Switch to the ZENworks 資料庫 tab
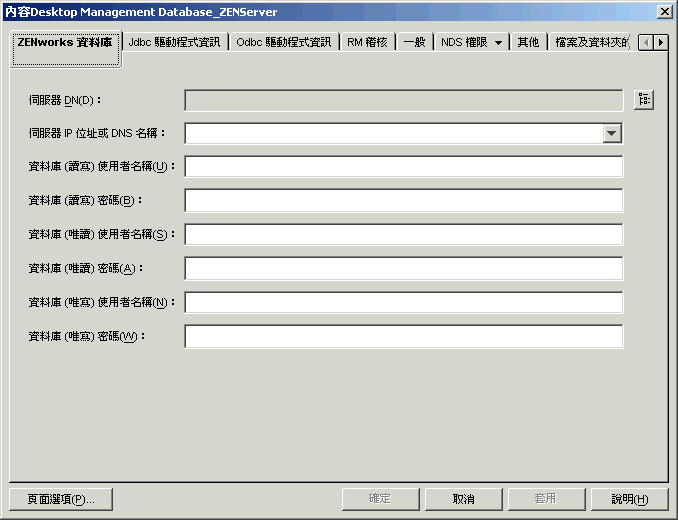 [x=65, y=49]
